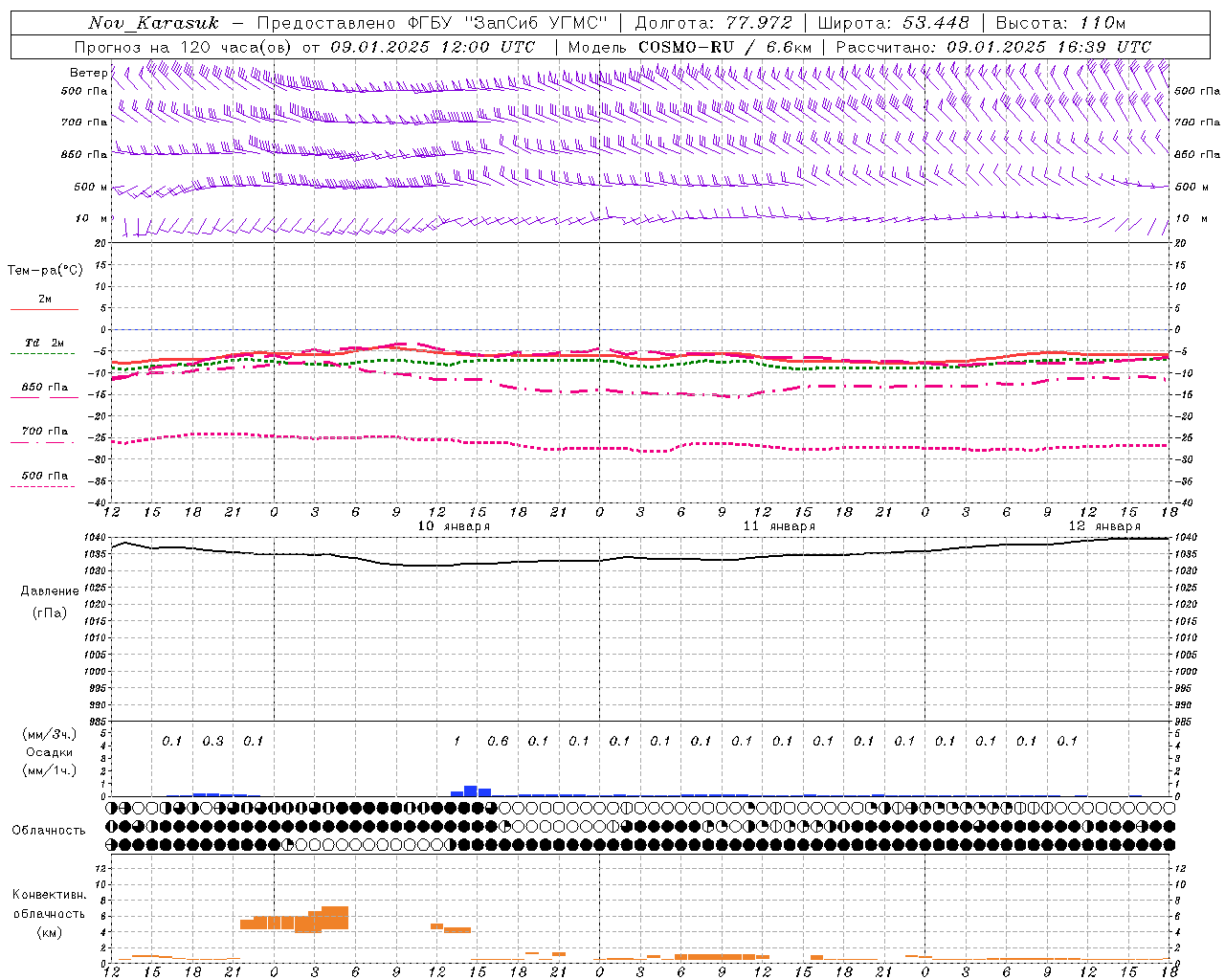1225x980 pixels.
Task: Click the 10 января date label
Action: pyautogui.click(x=455, y=526)
